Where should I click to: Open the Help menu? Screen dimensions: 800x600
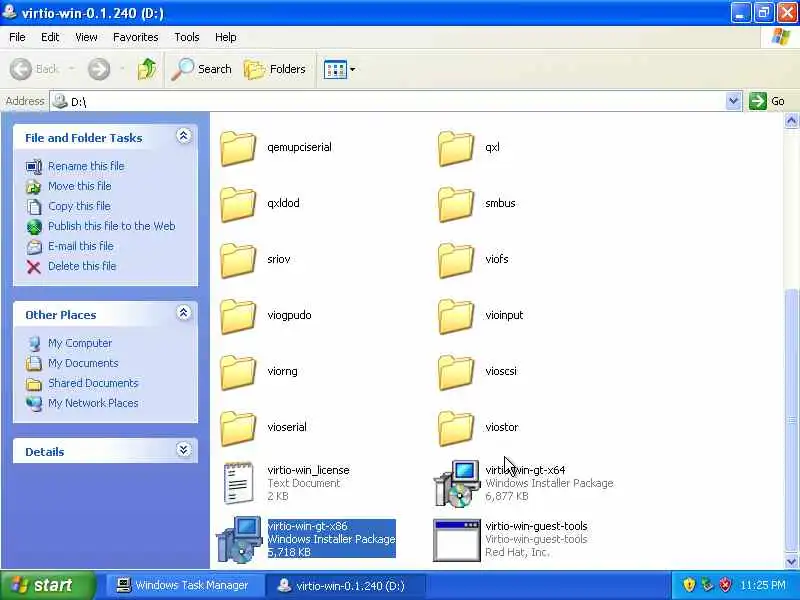(226, 37)
